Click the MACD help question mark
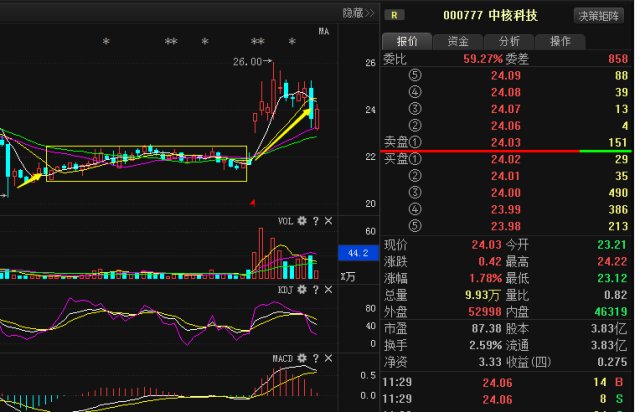 315,357
